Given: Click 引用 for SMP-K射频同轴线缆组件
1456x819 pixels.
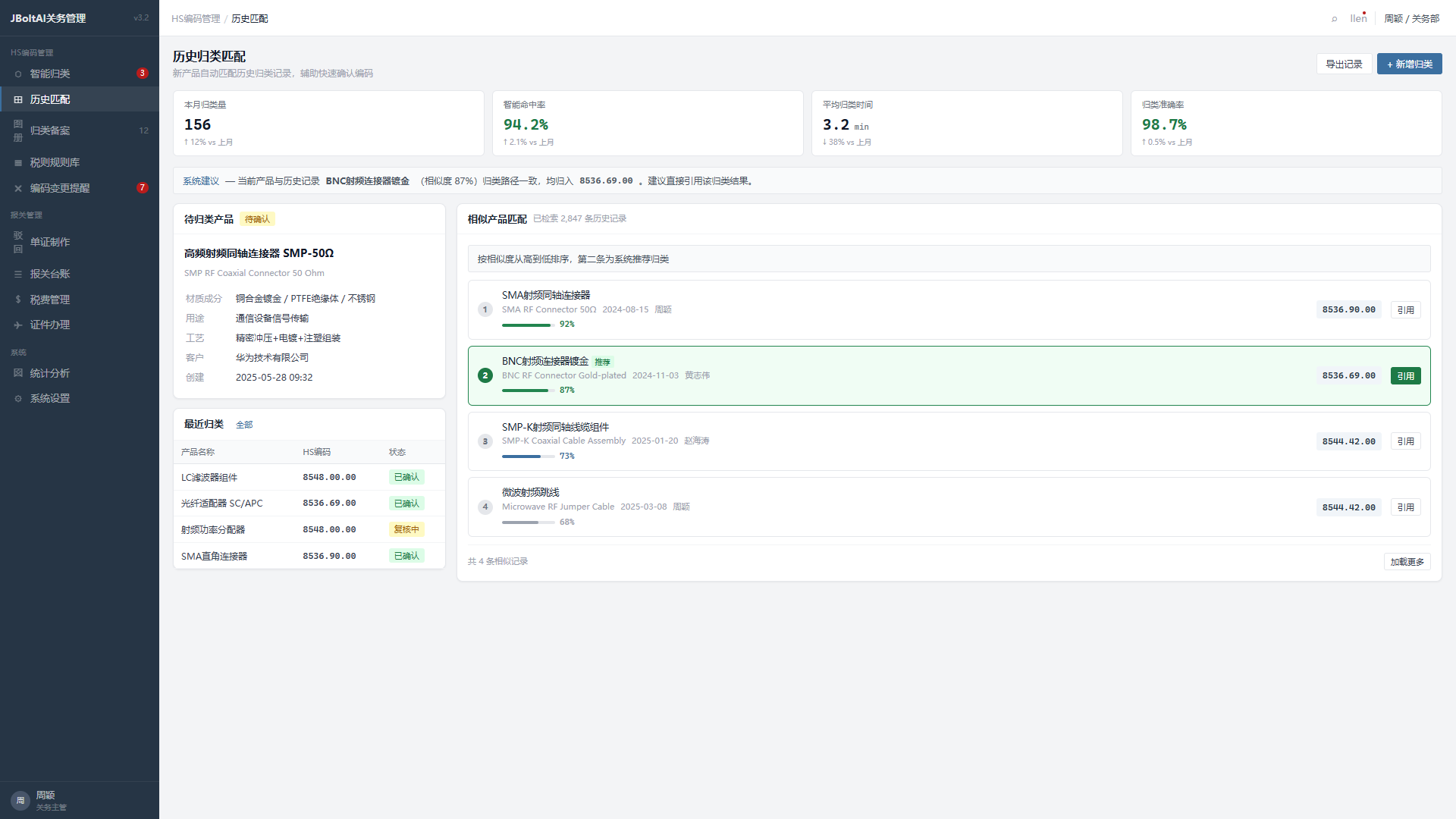Looking at the screenshot, I should click(1406, 441).
